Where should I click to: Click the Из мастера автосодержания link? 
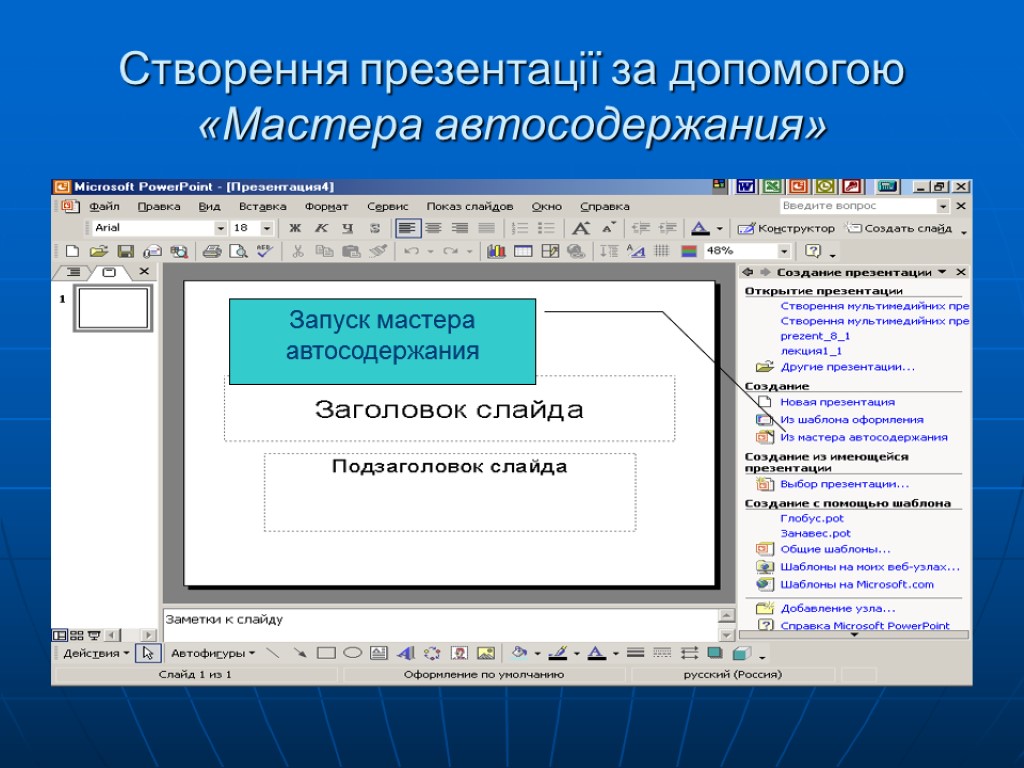863,437
